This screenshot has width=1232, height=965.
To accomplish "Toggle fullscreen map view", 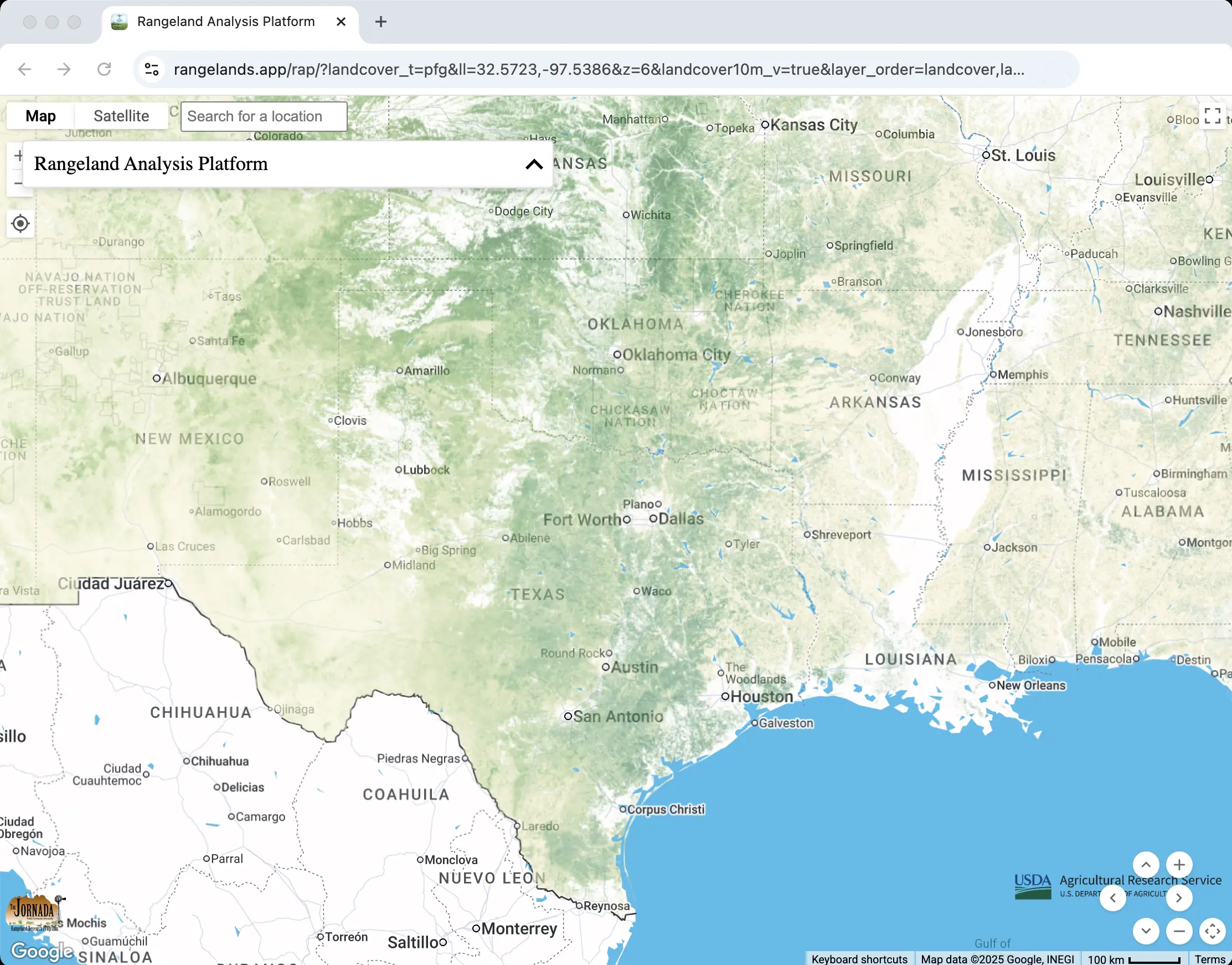I will [x=1212, y=116].
